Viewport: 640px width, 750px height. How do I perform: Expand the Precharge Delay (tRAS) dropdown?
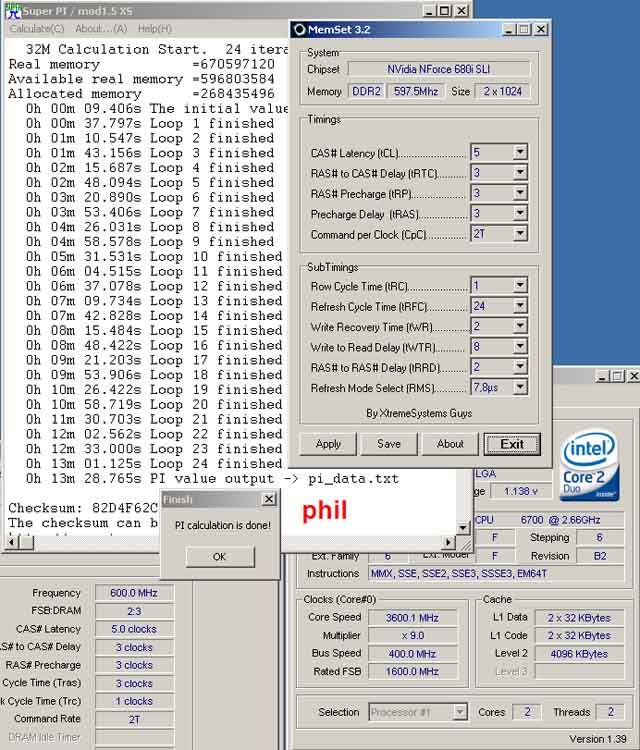point(519,213)
